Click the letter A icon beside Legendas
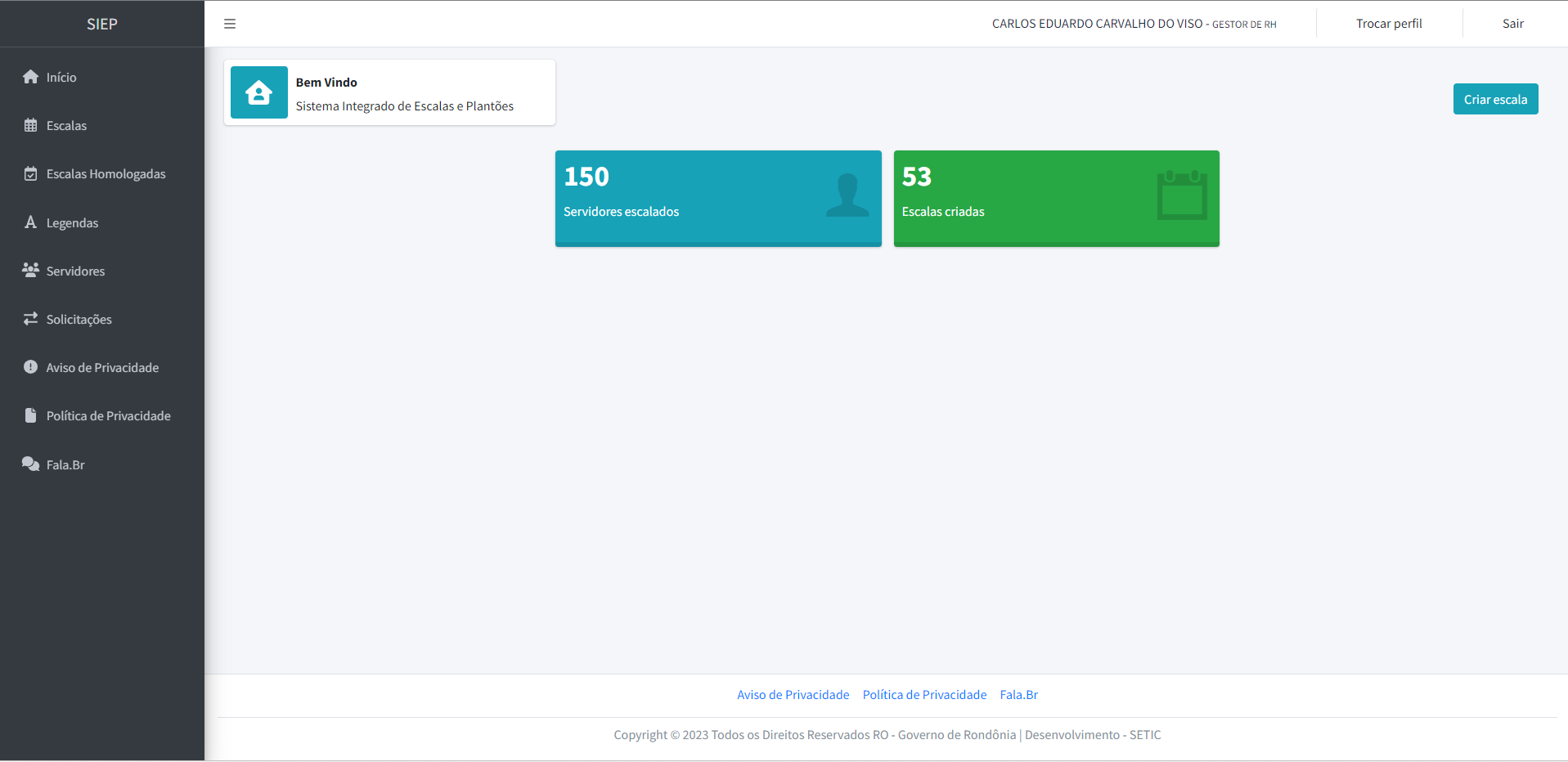The width and height of the screenshot is (1568, 762). tap(31, 222)
